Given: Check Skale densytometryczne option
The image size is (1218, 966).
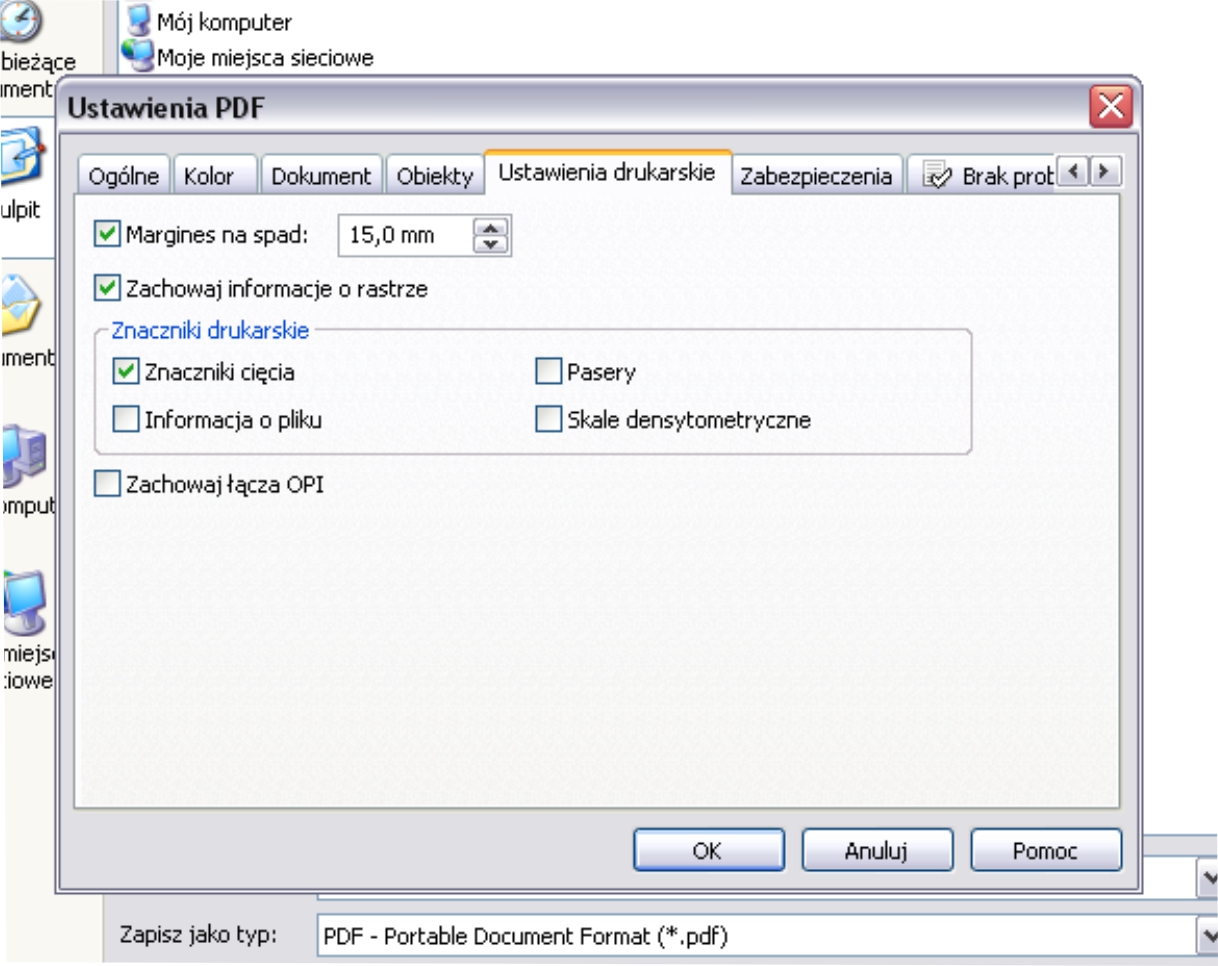Looking at the screenshot, I should coord(547,420).
